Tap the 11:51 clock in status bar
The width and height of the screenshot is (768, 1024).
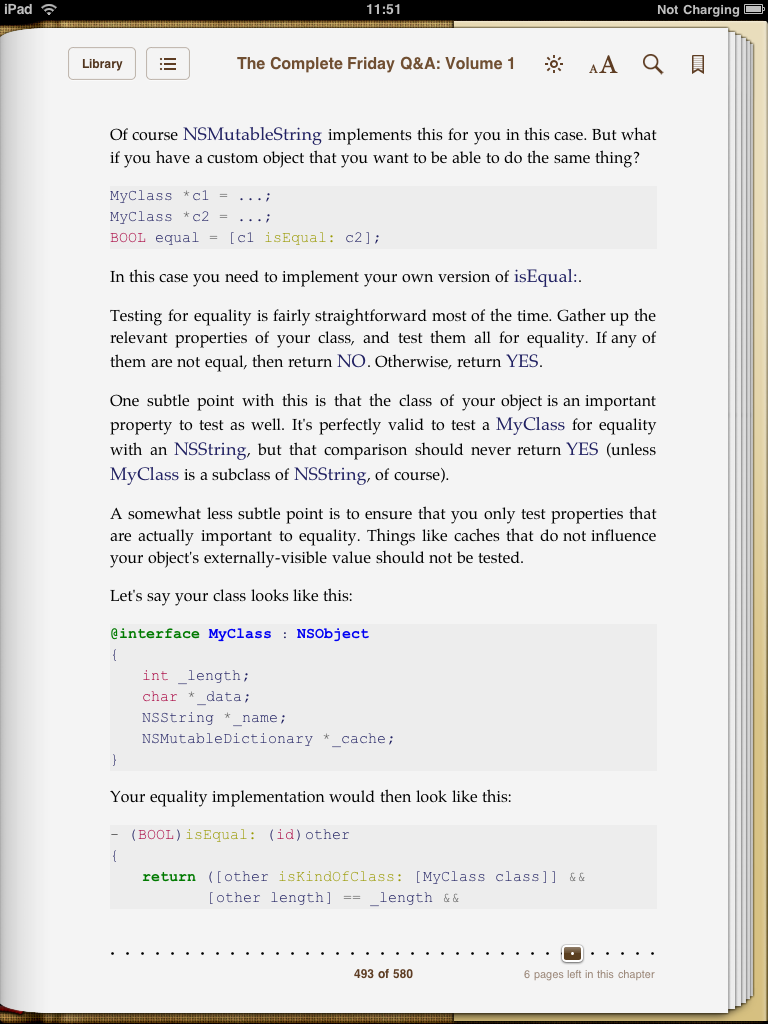point(383,9)
